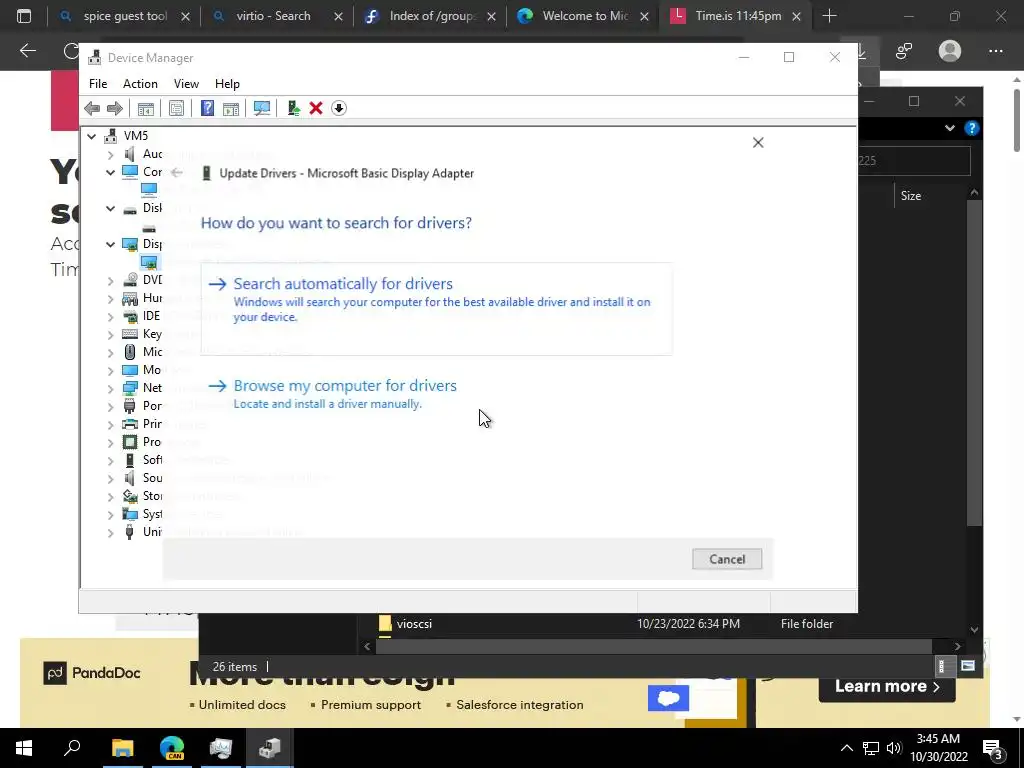
Task: Click the Print queues category icon
Action: point(130,424)
